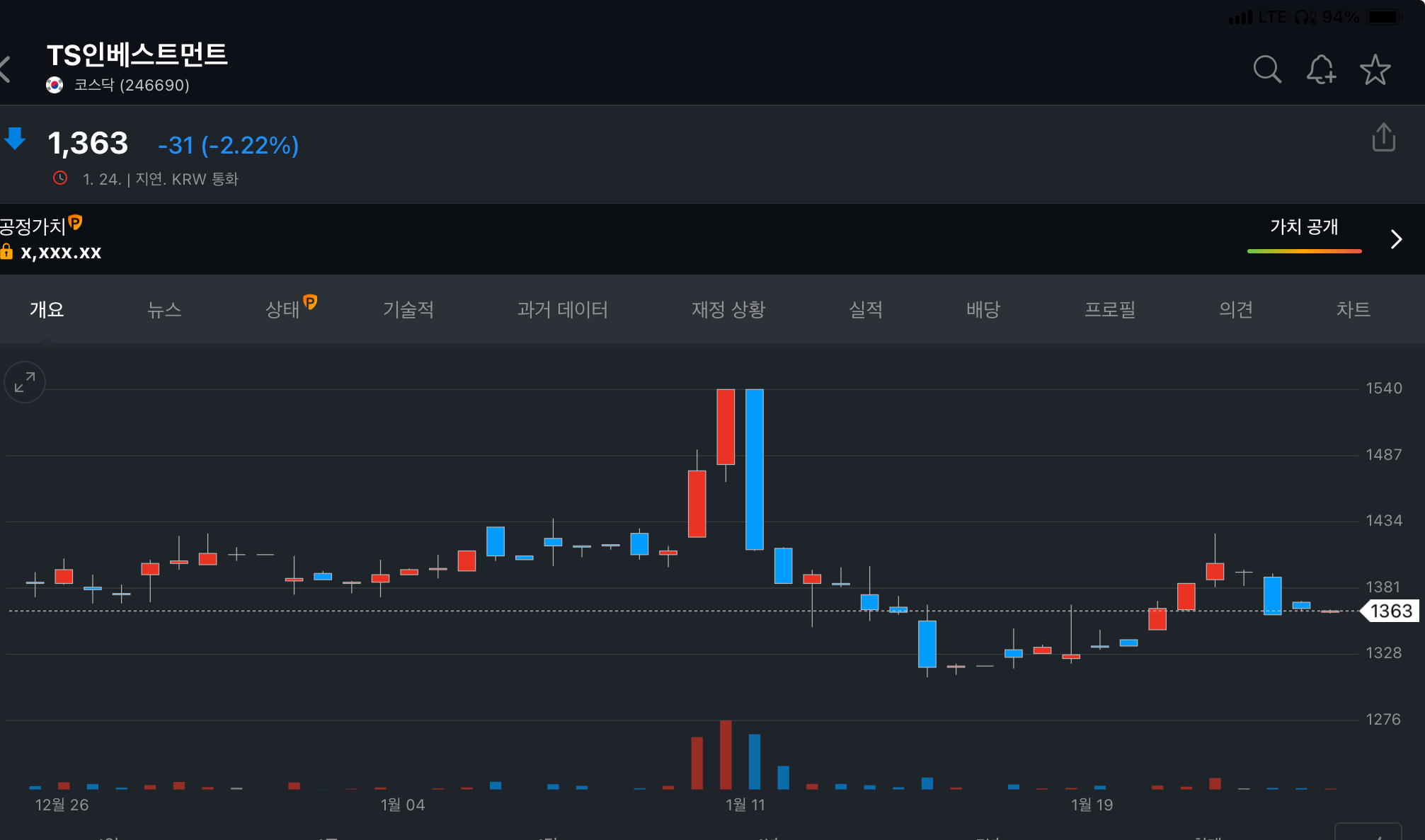The image size is (1425, 840).
Task: Tap the South Korea flag icon
Action: click(55, 85)
